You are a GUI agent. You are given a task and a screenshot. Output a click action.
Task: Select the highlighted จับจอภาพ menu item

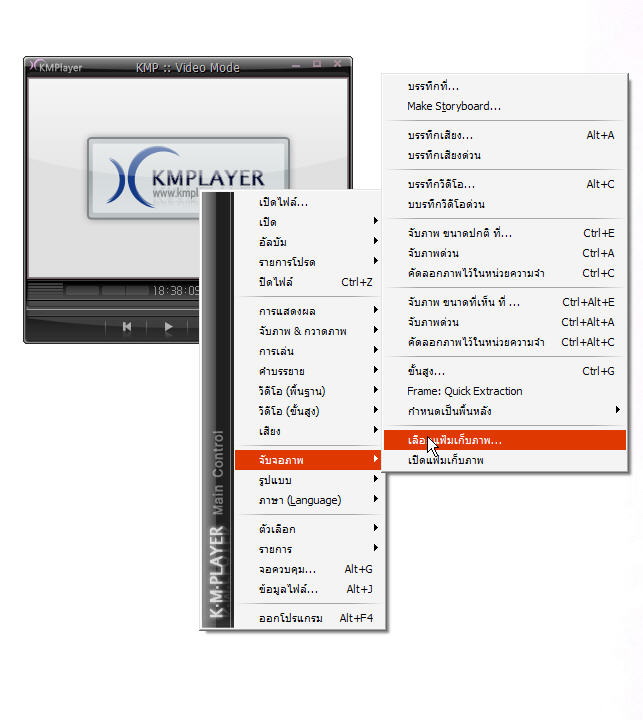point(308,460)
